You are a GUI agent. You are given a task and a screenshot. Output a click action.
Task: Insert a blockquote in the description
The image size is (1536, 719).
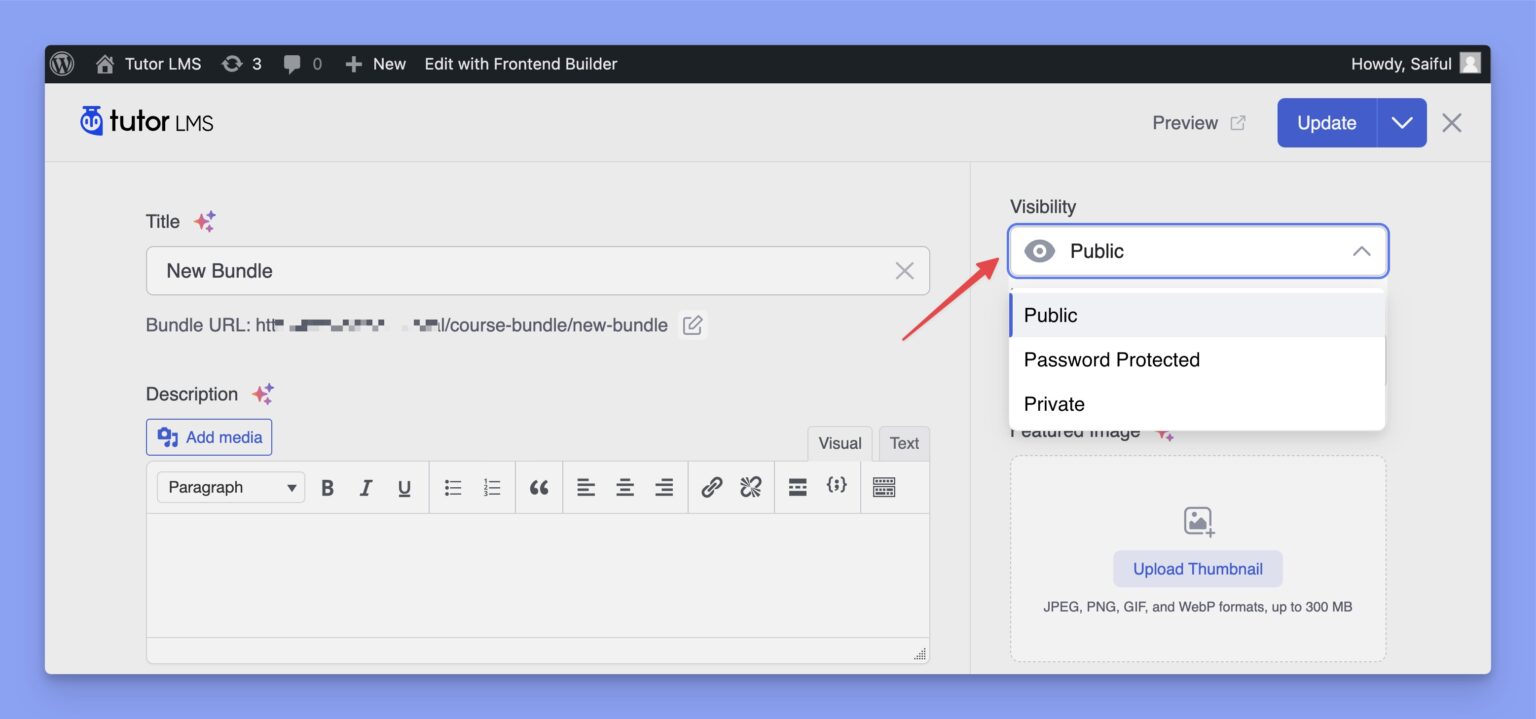click(539, 488)
